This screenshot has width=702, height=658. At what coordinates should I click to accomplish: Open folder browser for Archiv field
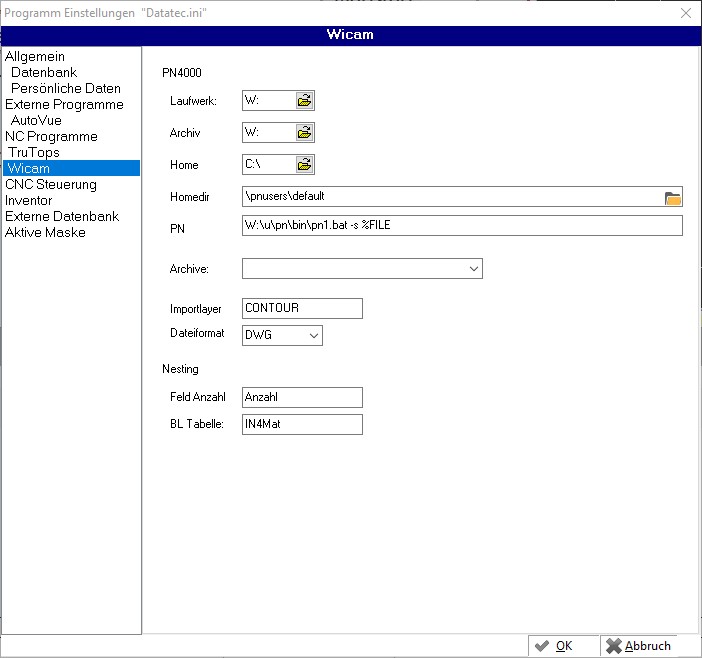[x=304, y=132]
